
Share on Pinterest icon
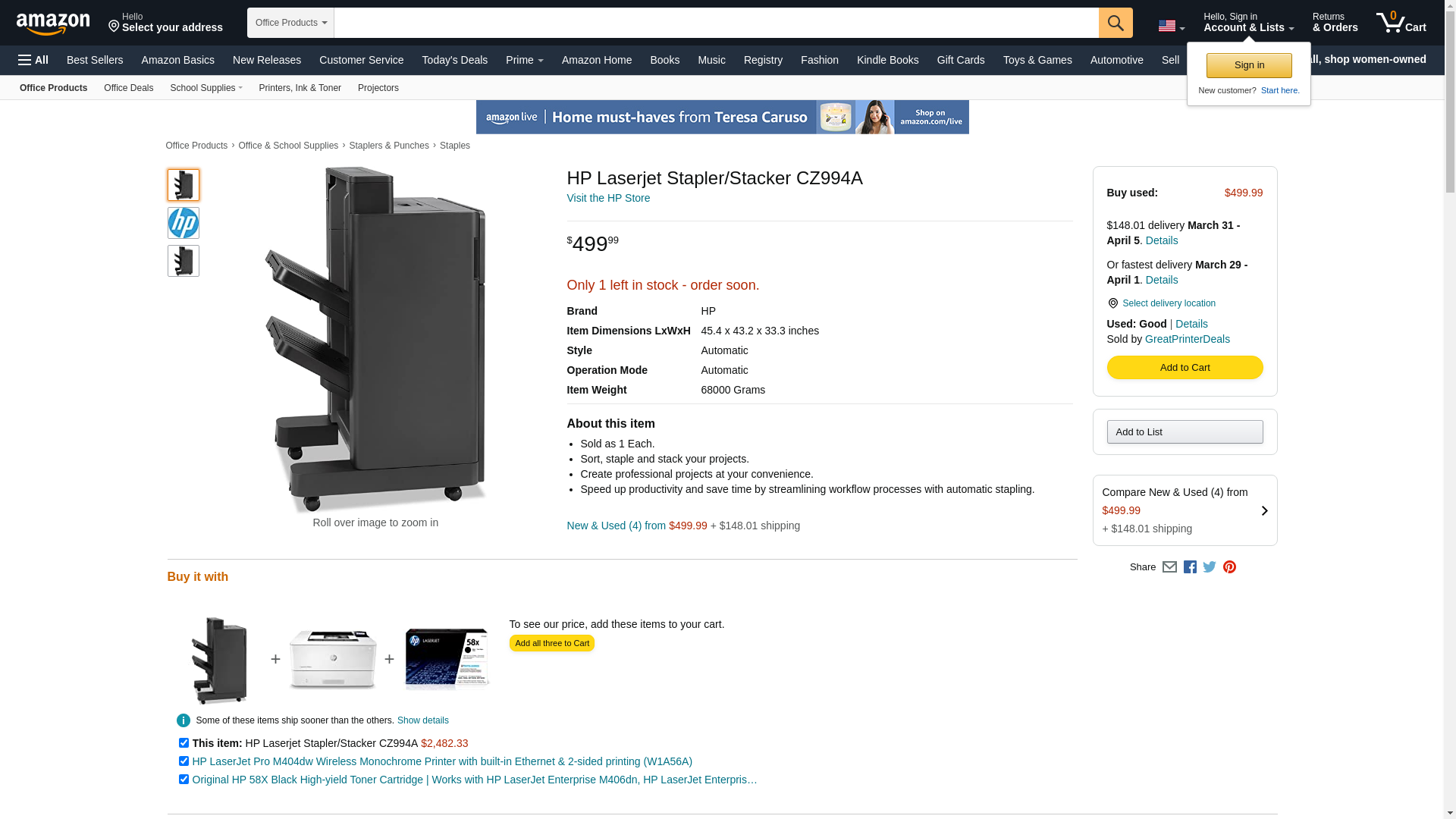pyautogui.click(x=1229, y=567)
